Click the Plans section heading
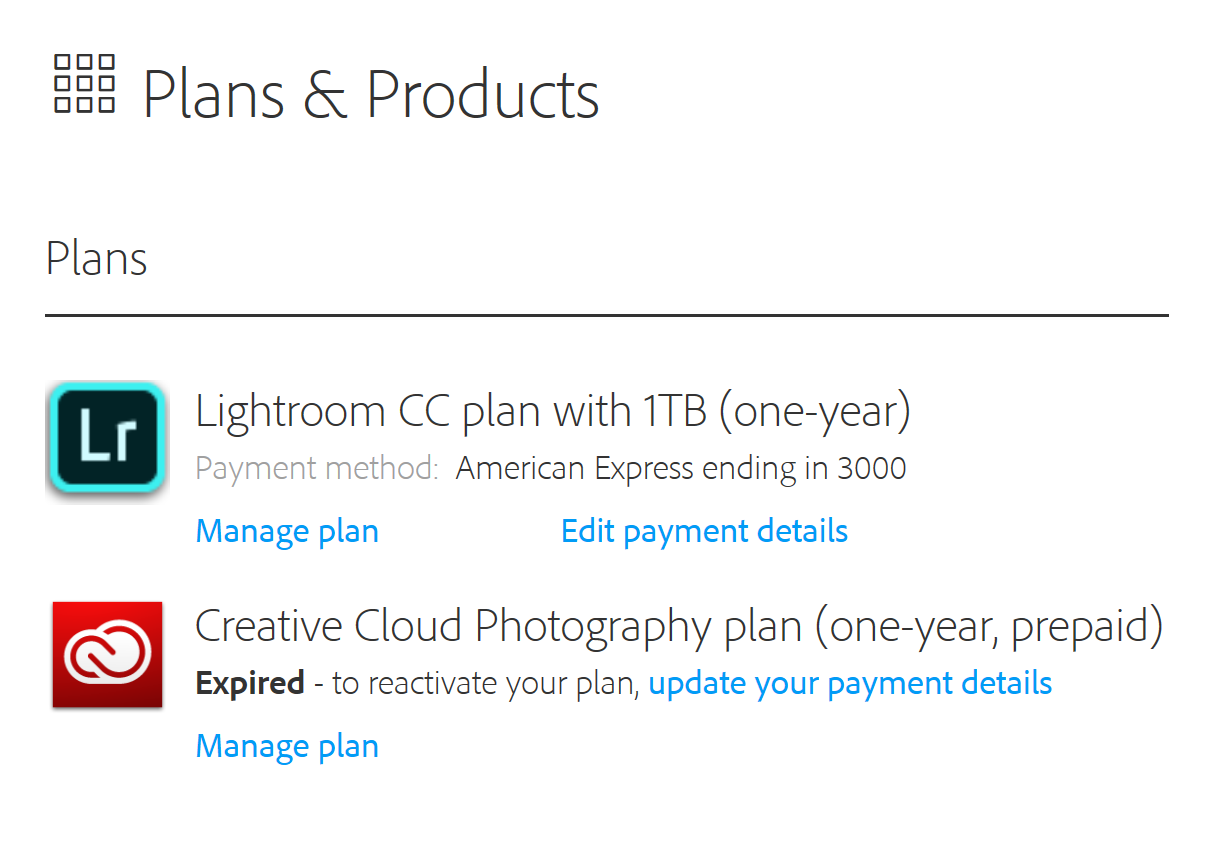This screenshot has height=864, width=1220. click(96, 258)
